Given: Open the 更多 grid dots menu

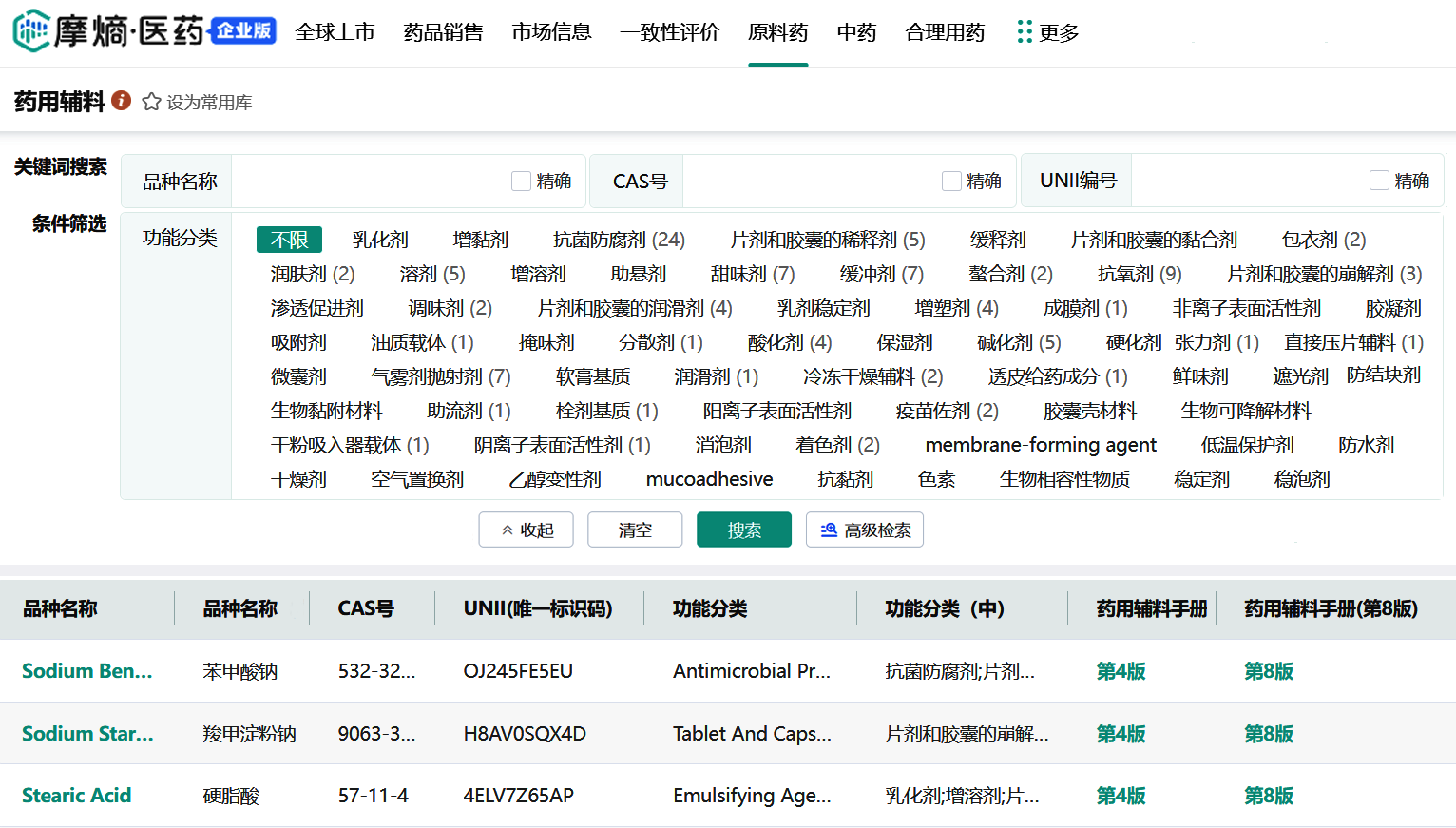Looking at the screenshot, I should pos(1024,32).
